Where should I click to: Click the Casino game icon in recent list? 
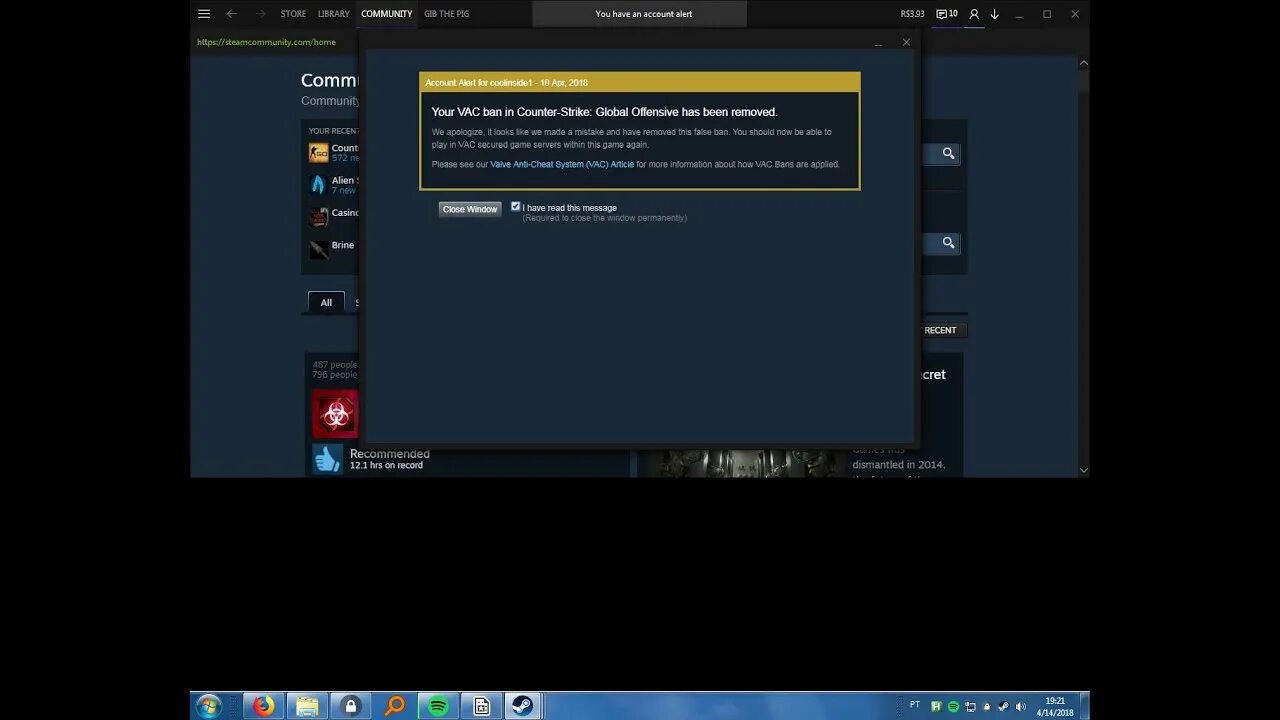click(x=318, y=217)
